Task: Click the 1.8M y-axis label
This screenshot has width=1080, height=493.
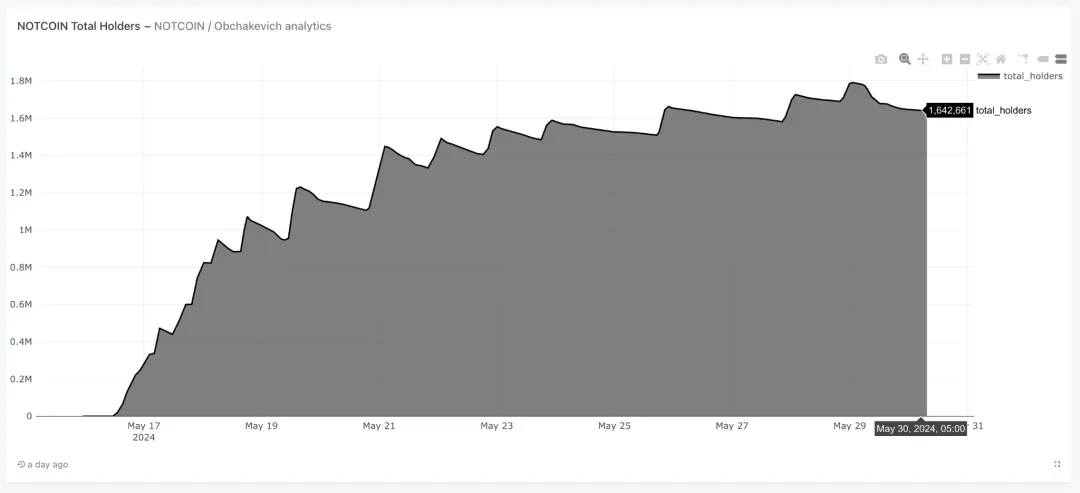Action: coord(20,81)
